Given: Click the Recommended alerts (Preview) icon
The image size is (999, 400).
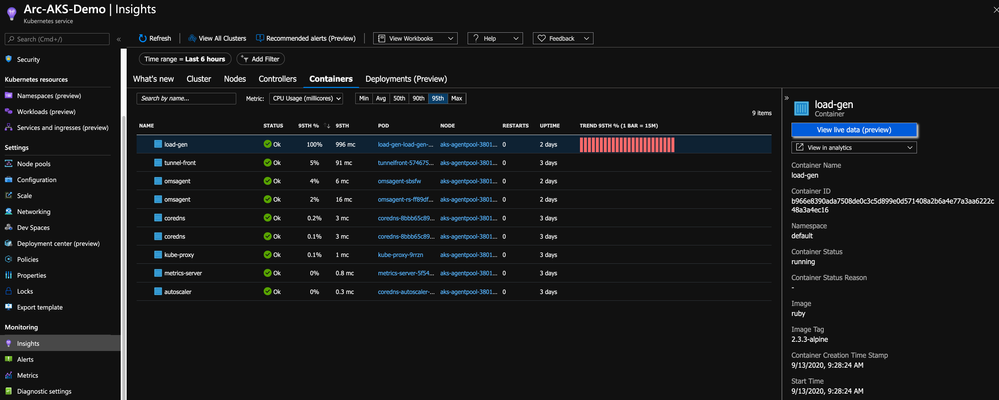Looking at the screenshot, I should click(260, 38).
